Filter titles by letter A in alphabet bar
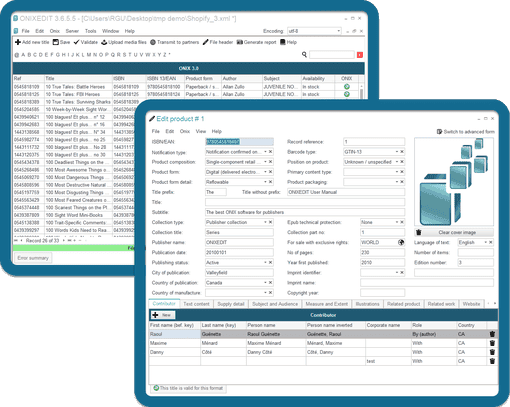This screenshot has height=407, width=510. coord(23,55)
